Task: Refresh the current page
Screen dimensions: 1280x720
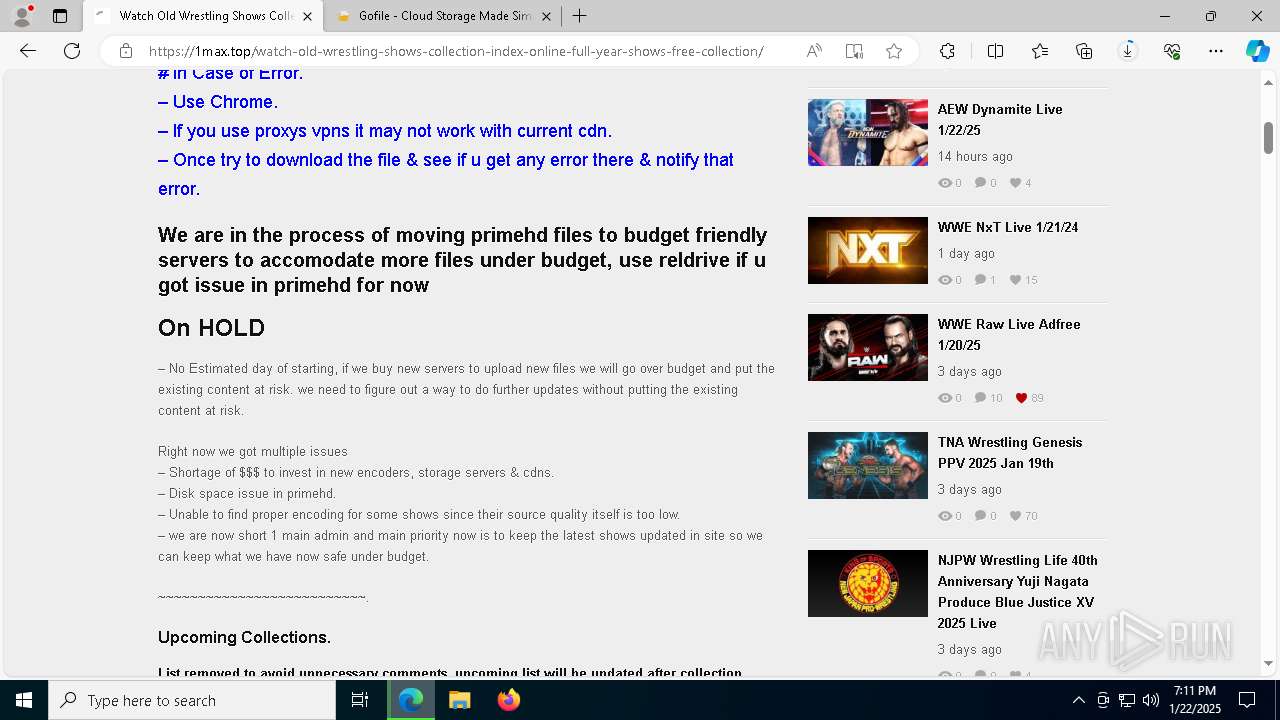Action: click(72, 51)
